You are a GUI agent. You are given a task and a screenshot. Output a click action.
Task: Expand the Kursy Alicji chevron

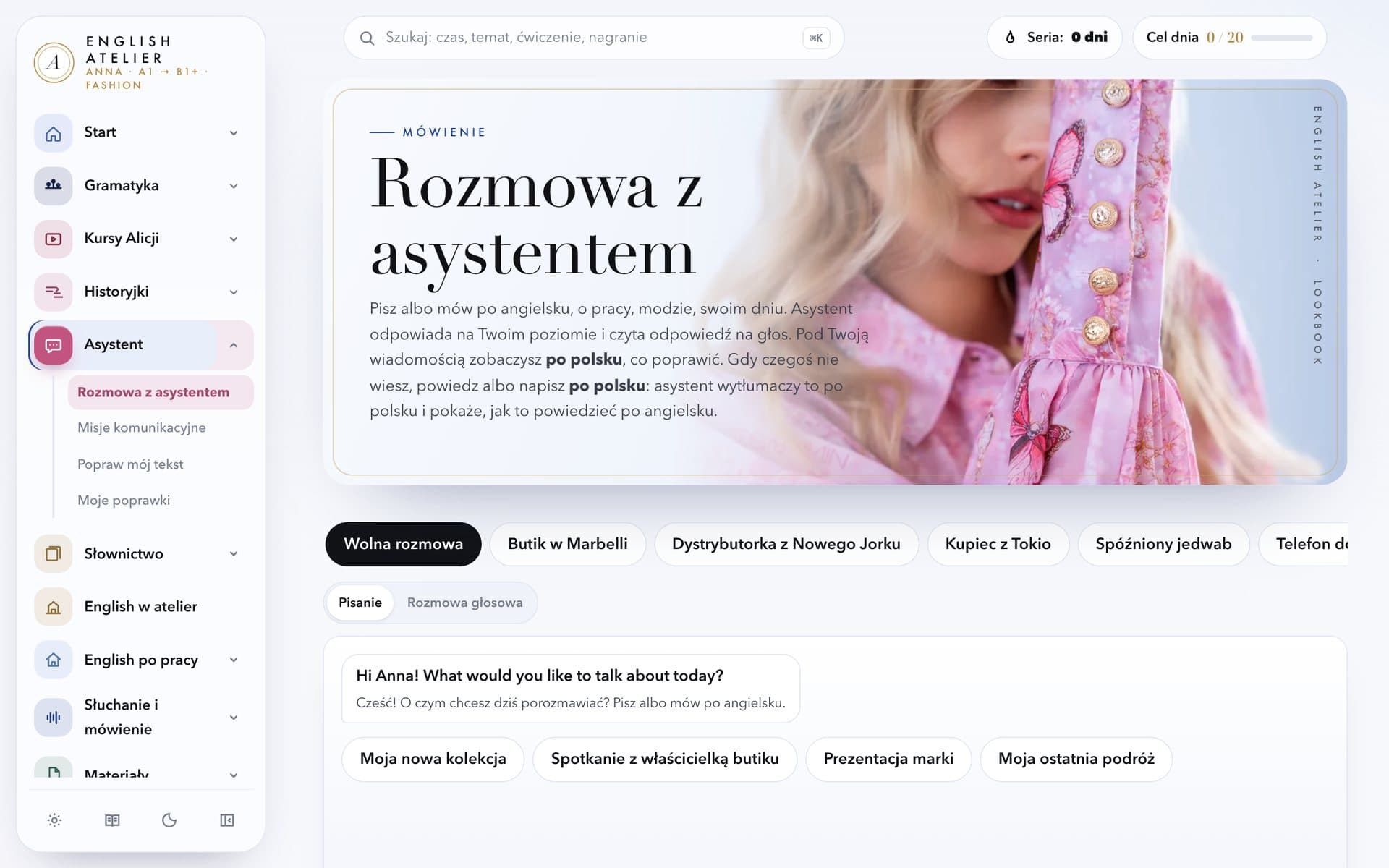[234, 239]
